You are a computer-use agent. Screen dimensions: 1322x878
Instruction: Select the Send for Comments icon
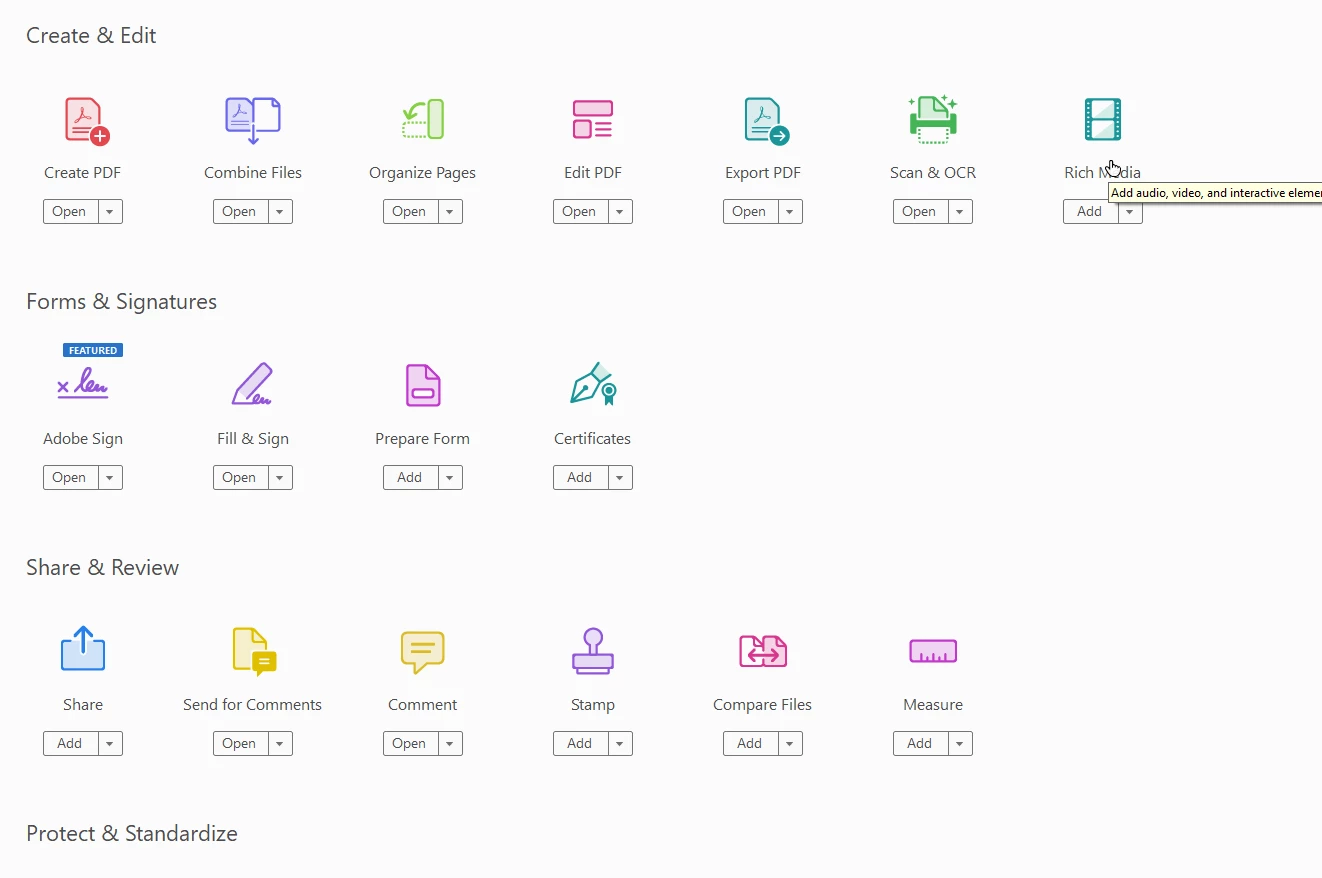pos(254,652)
